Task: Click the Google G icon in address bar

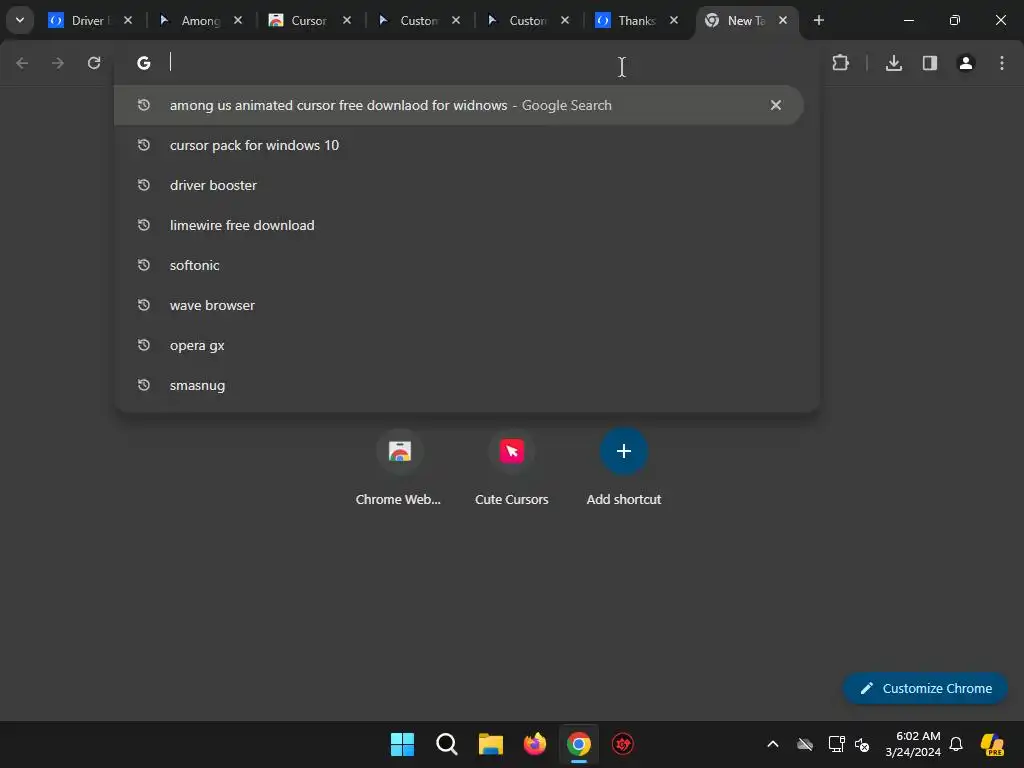Action: (144, 63)
